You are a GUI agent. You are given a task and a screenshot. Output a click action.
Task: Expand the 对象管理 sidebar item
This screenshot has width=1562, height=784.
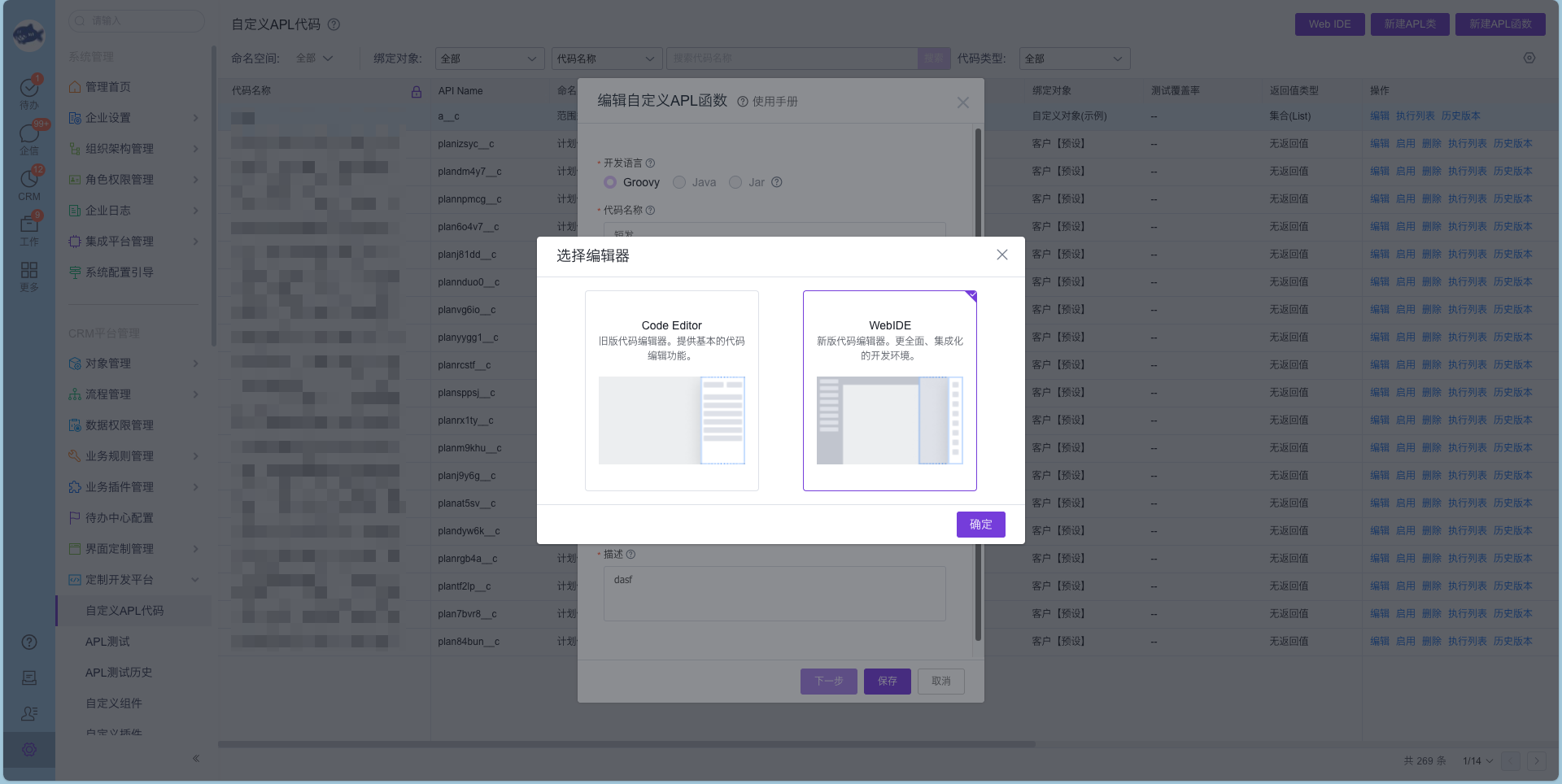tap(134, 364)
